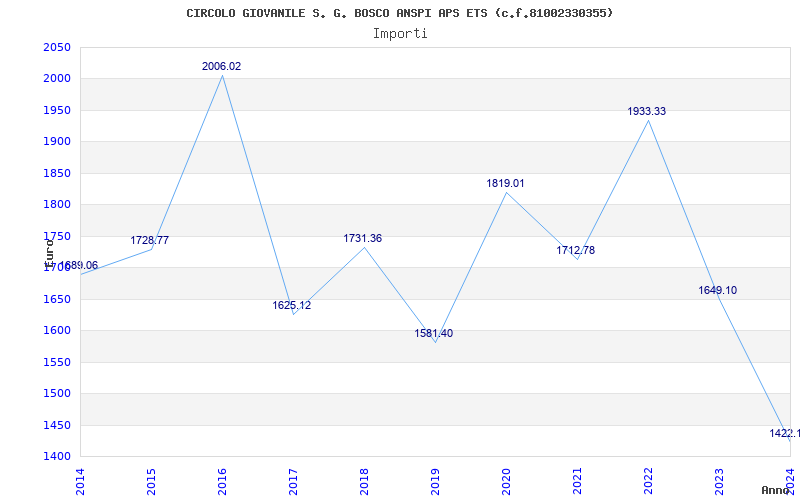Select data label 1712.78
800x500 pixels.
pyautogui.click(x=576, y=250)
